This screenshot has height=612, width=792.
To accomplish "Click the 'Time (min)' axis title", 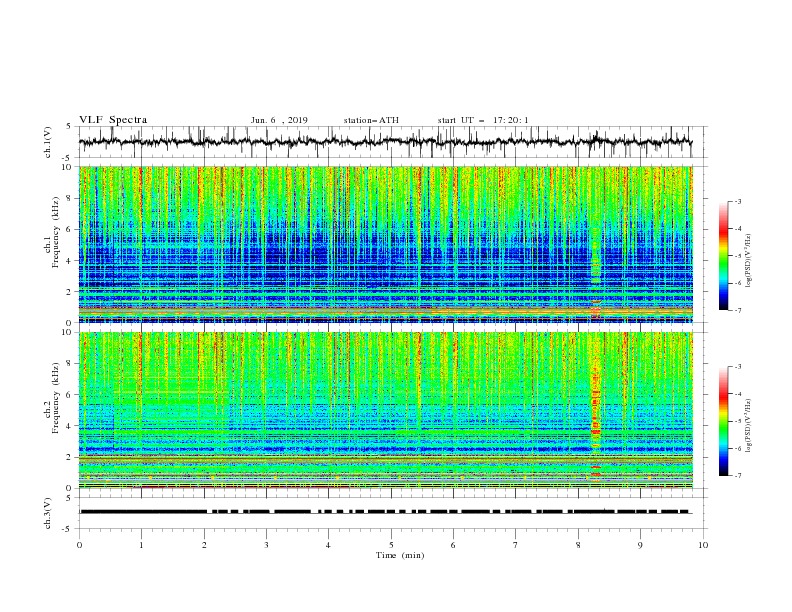I will pyautogui.click(x=400, y=555).
